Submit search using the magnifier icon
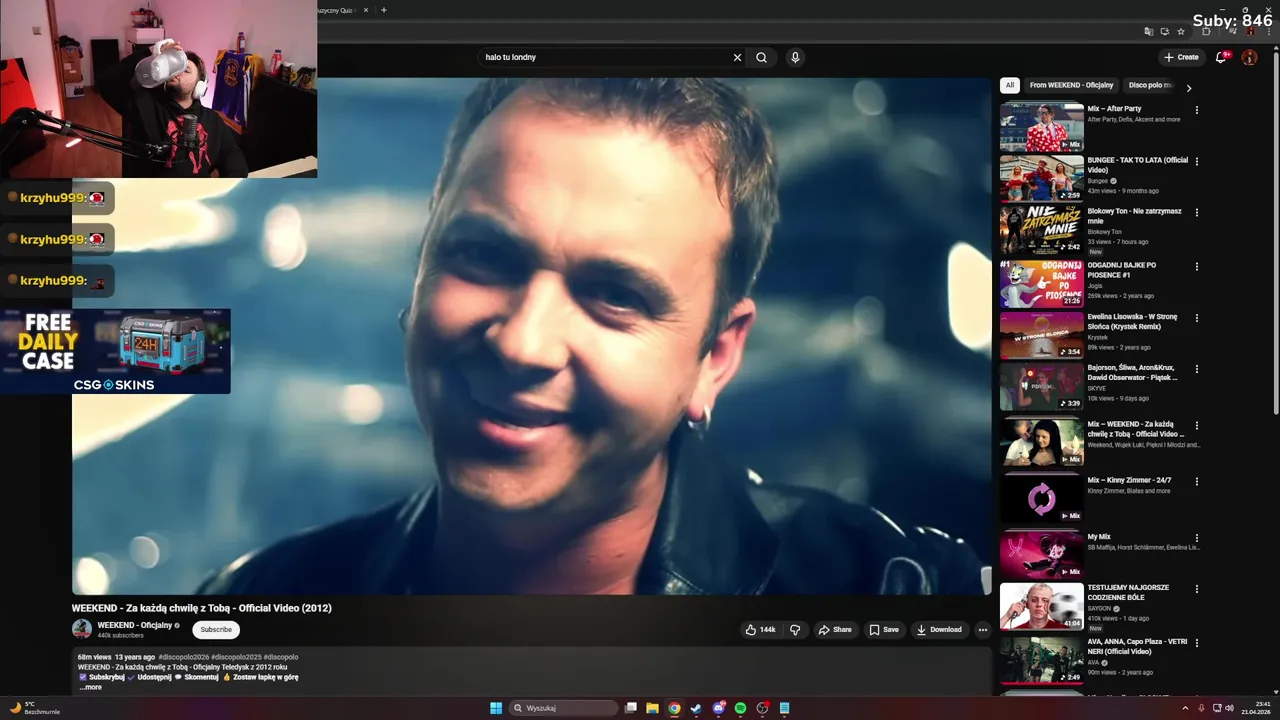 coord(762,57)
